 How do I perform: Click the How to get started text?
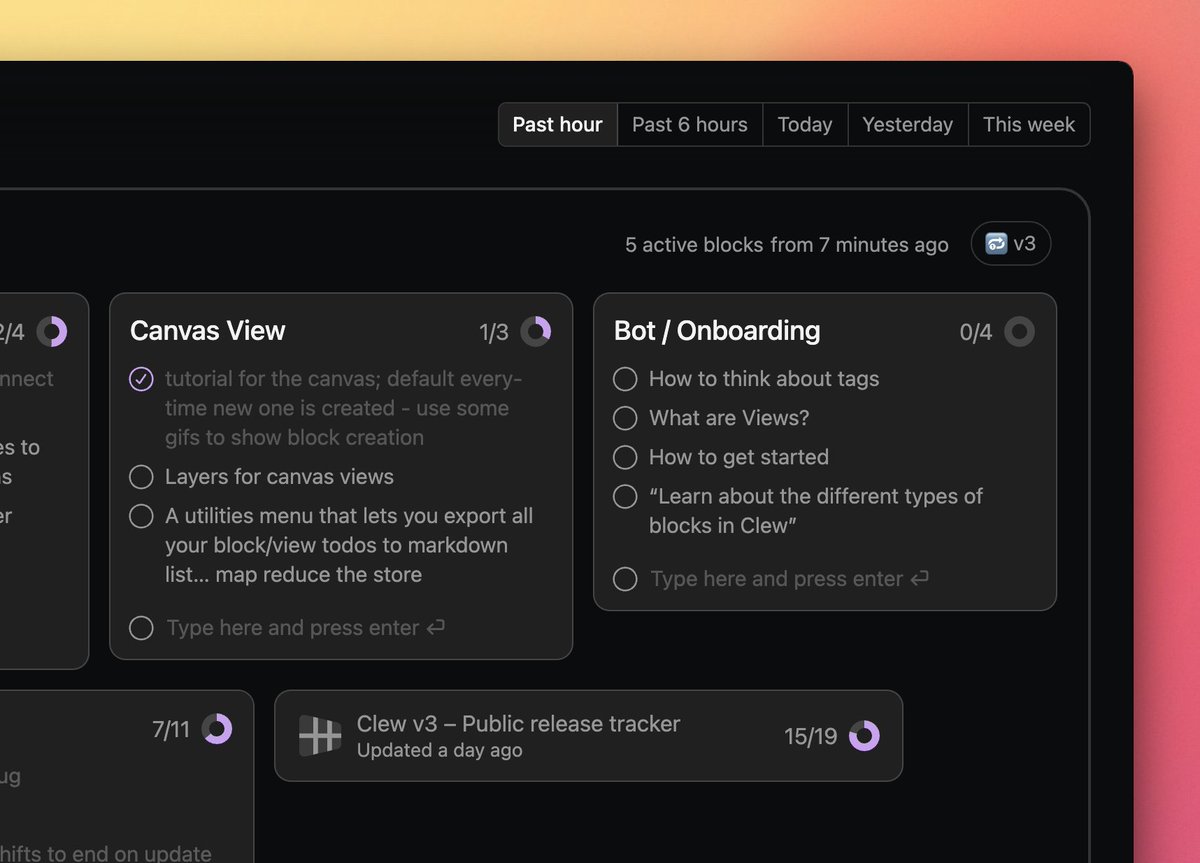point(739,457)
